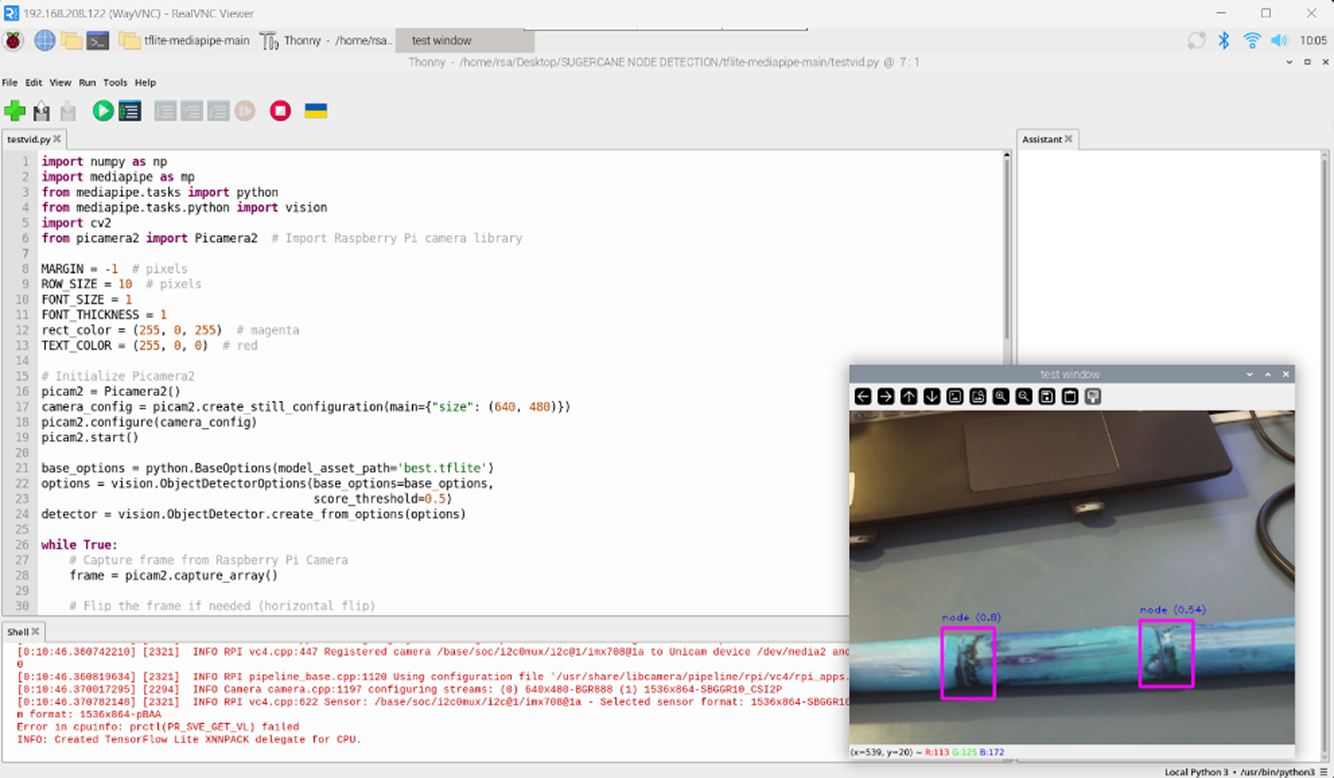Click the Load file icon in the Thonny toolbar
Screen dimensions: 1334x778
pos(42,111)
